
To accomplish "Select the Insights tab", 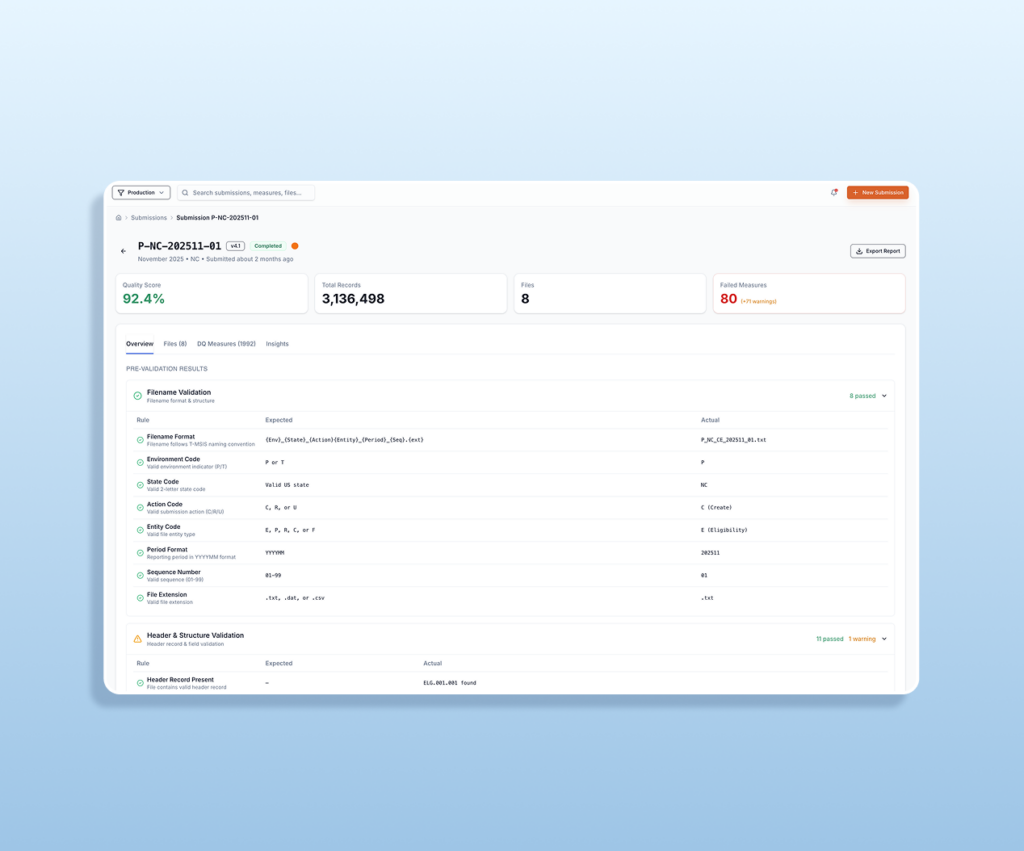I will [277, 344].
